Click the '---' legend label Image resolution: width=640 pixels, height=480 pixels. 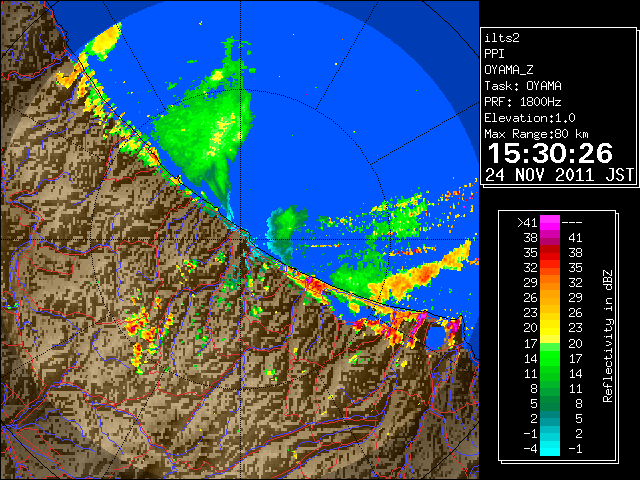(572, 223)
